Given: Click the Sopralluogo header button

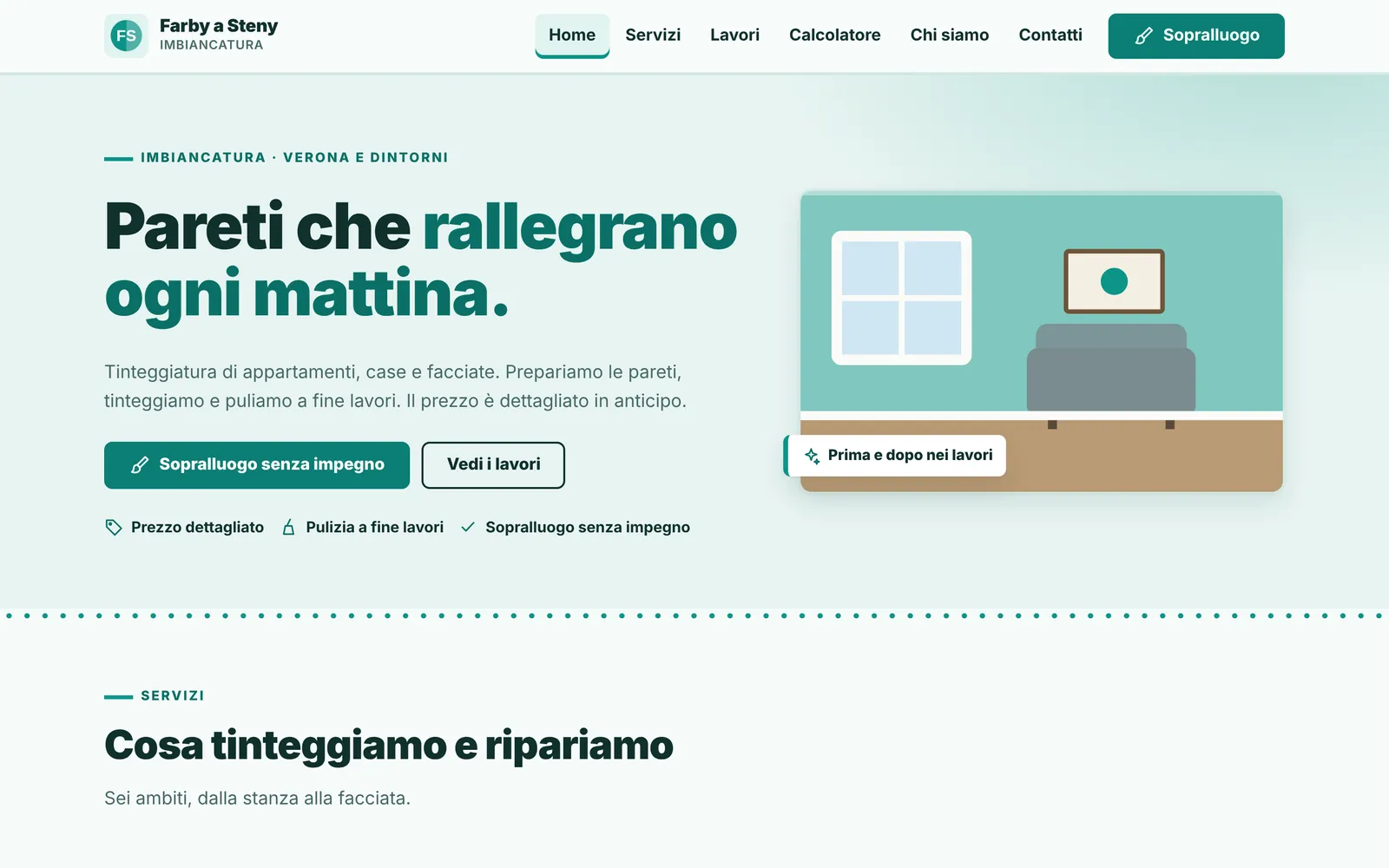Looking at the screenshot, I should (x=1196, y=36).
